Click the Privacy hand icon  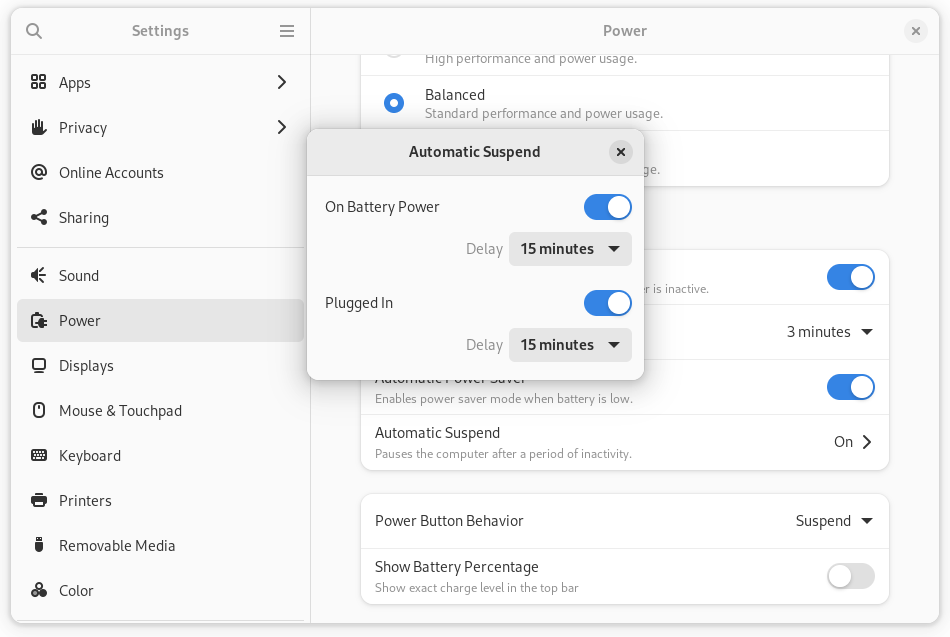point(39,127)
